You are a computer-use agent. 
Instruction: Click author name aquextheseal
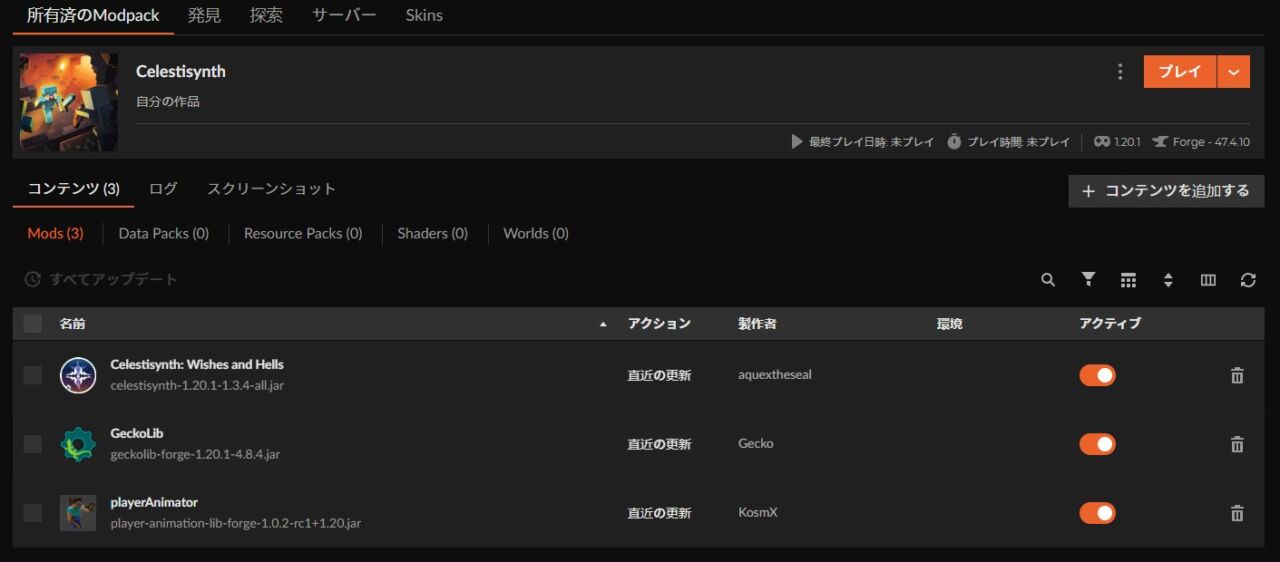coord(775,375)
